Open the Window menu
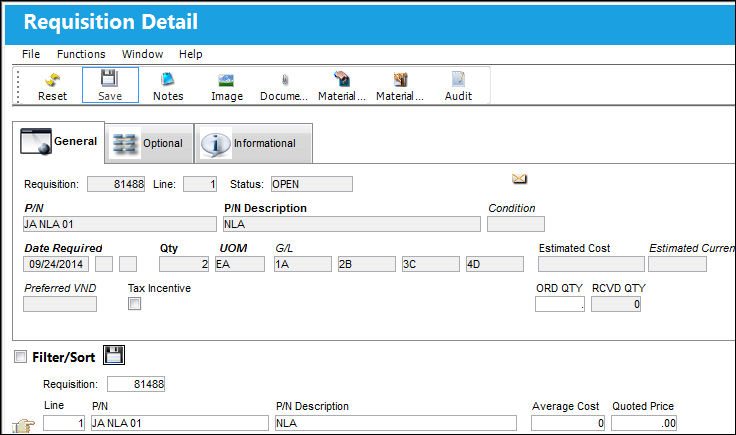Viewport: 736px width, 435px height. coord(142,54)
